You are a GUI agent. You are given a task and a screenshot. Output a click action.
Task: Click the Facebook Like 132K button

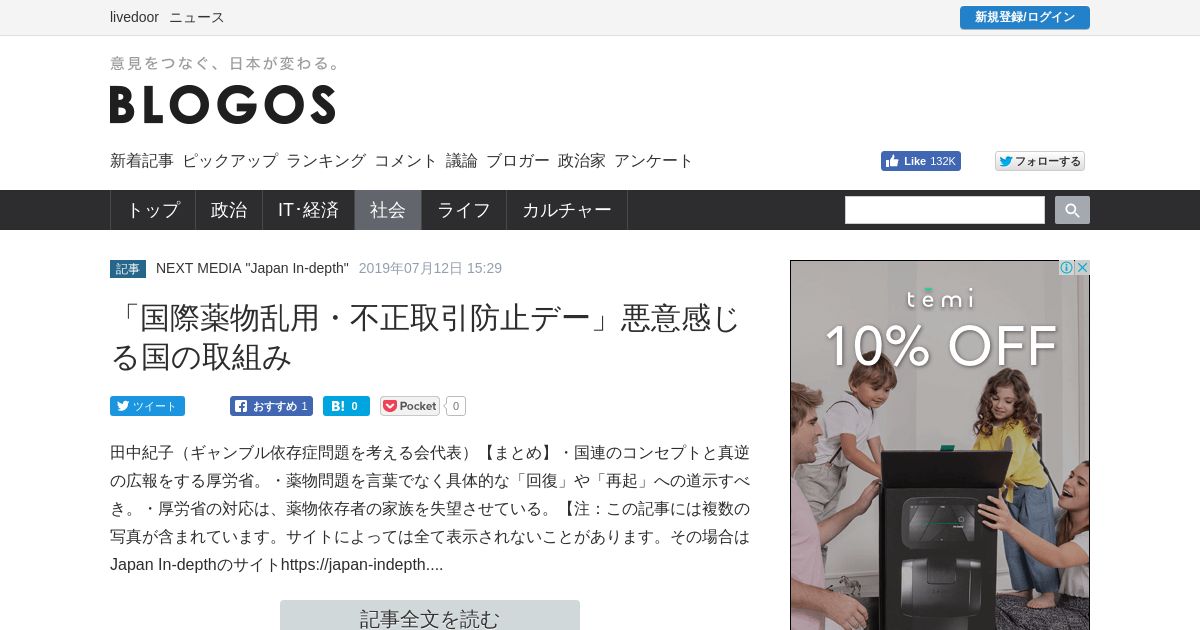[x=921, y=161]
